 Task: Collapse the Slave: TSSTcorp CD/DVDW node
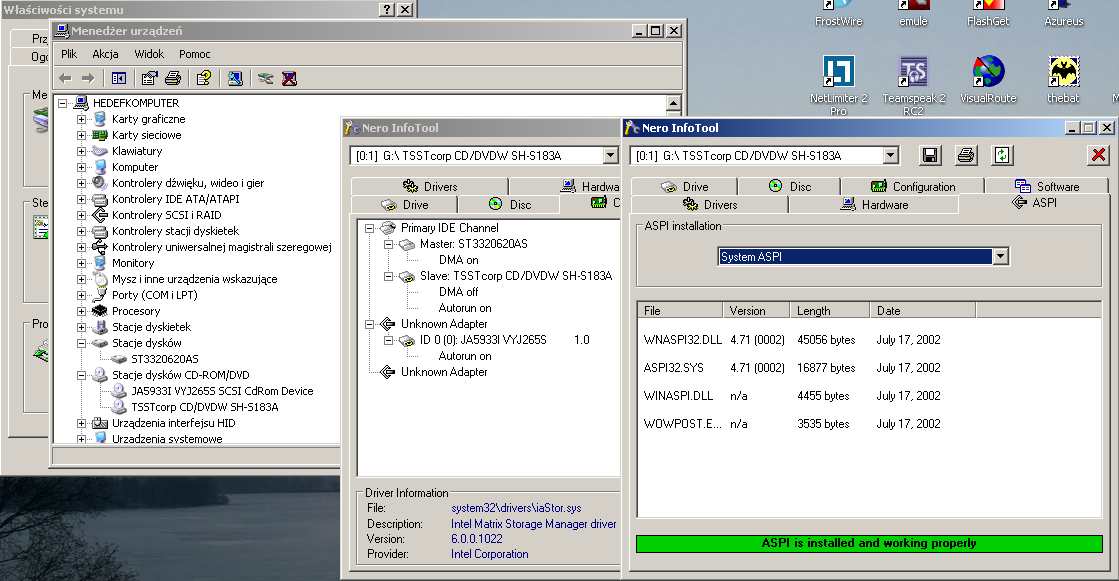(x=389, y=276)
